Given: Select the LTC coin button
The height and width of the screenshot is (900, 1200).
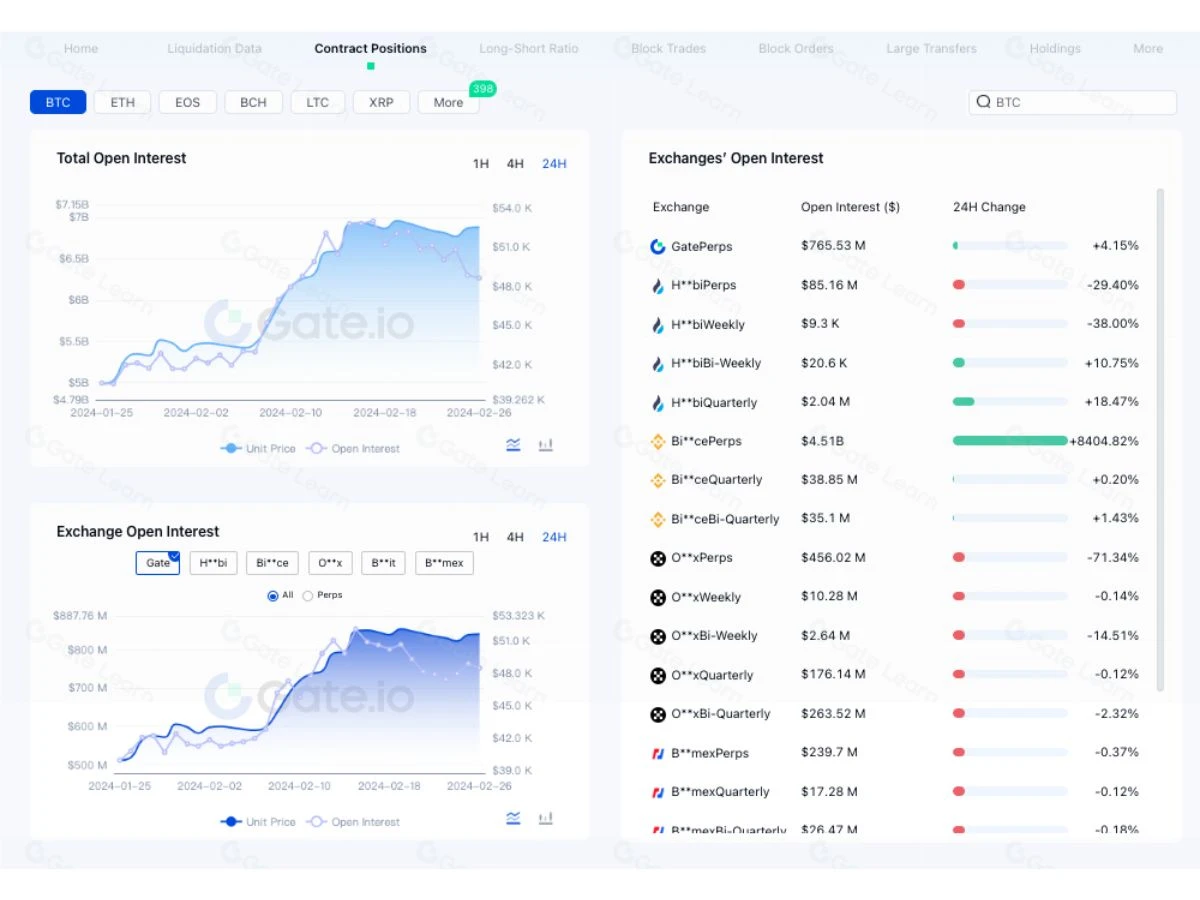Looking at the screenshot, I should tap(317, 102).
